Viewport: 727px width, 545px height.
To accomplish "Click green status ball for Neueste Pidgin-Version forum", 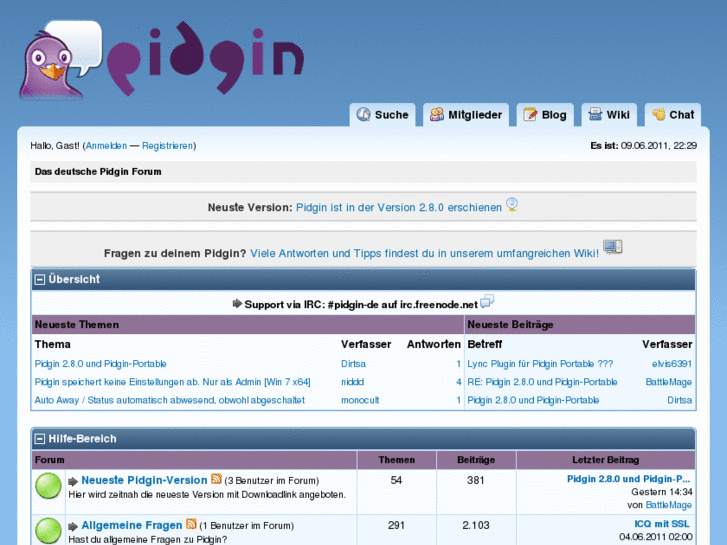I will pos(48,486).
